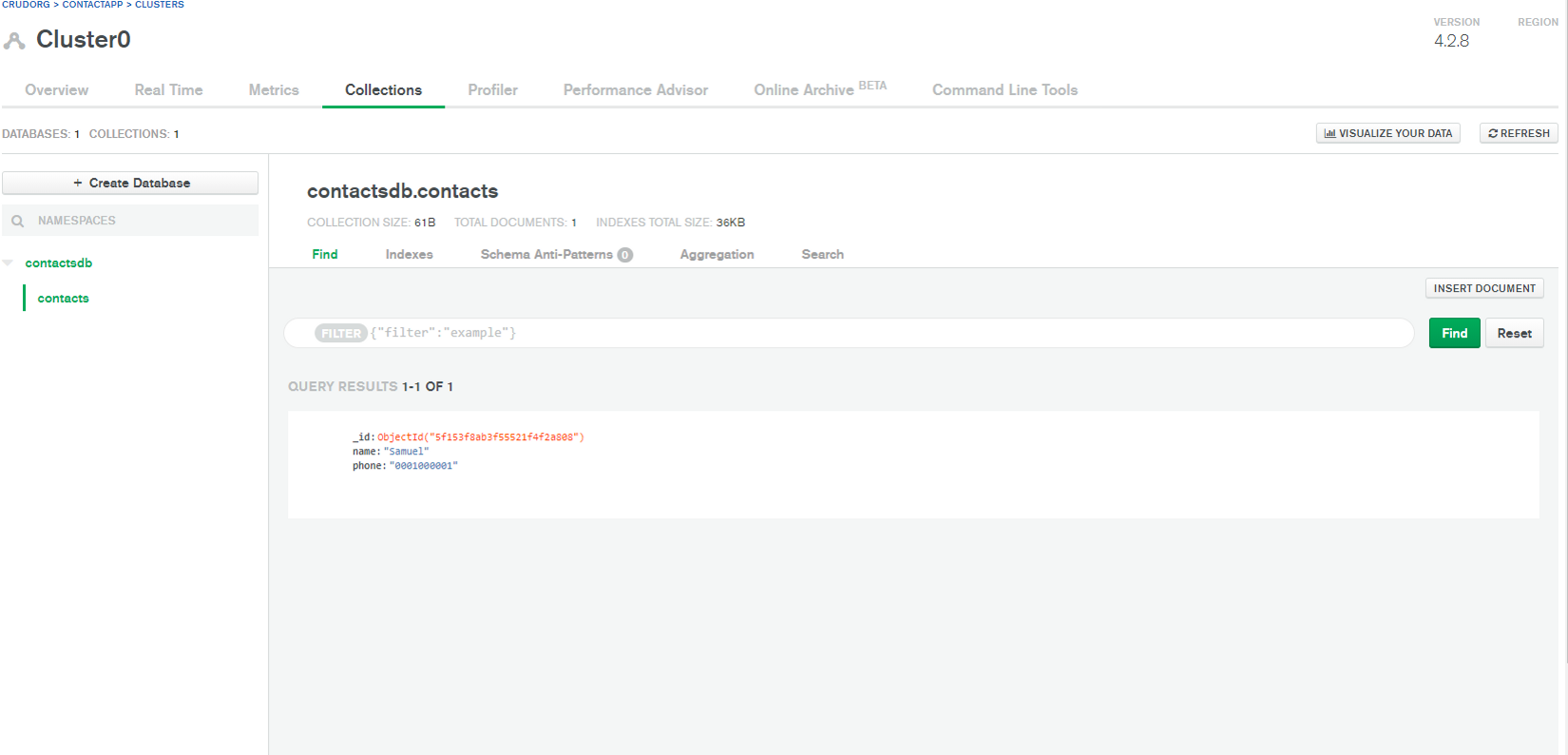
Task: Go to the Performance Advisor tab
Action: tap(635, 90)
